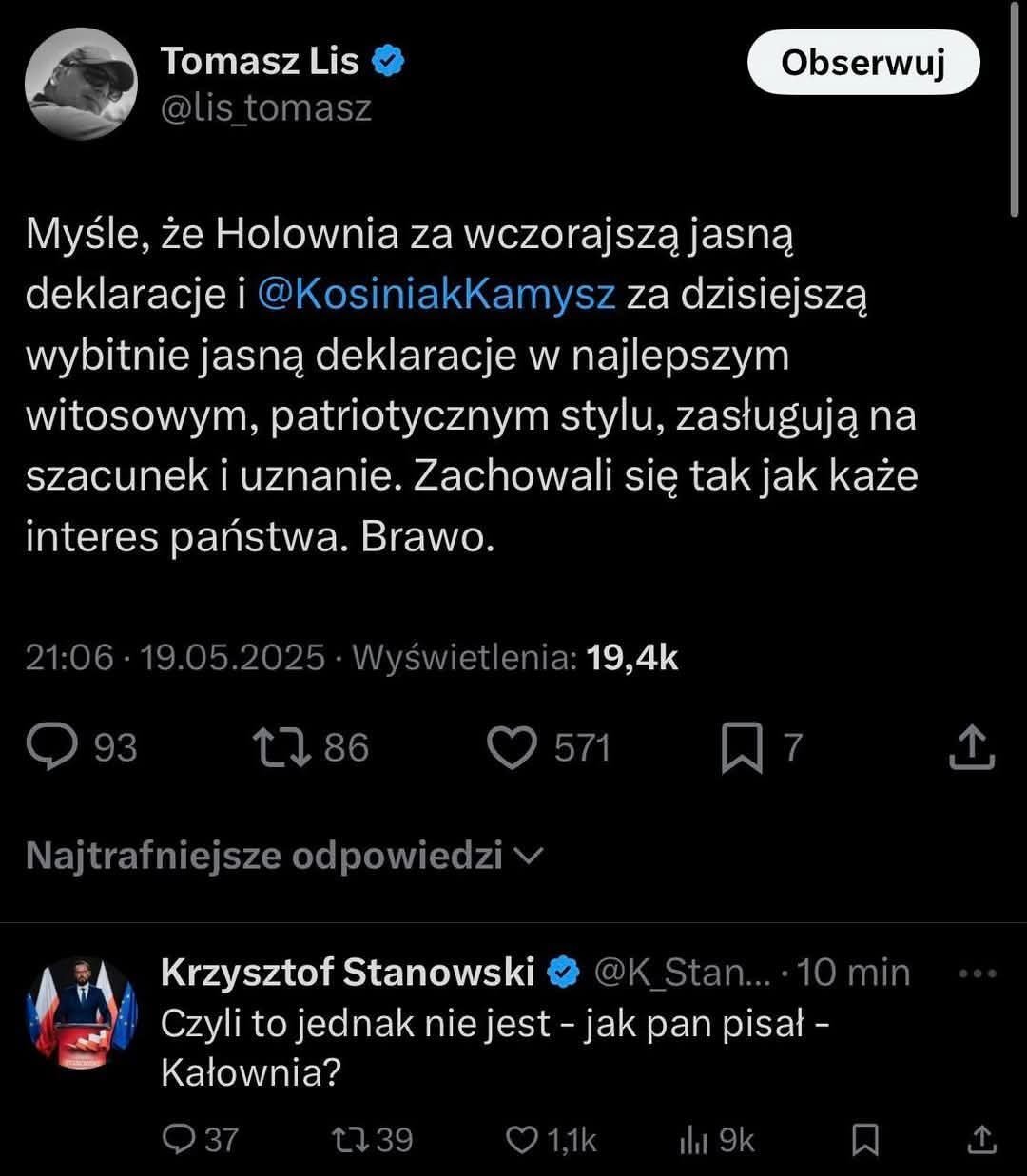This screenshot has width=1027, height=1176.
Task: Open the @KosiniakKamysz mention link
Action: (436, 294)
